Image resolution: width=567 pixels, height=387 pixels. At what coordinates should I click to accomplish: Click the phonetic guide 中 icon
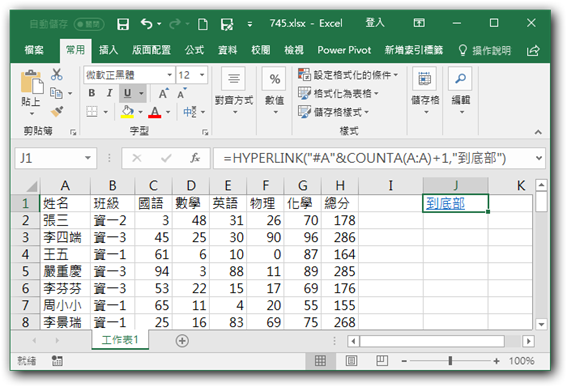coord(190,112)
